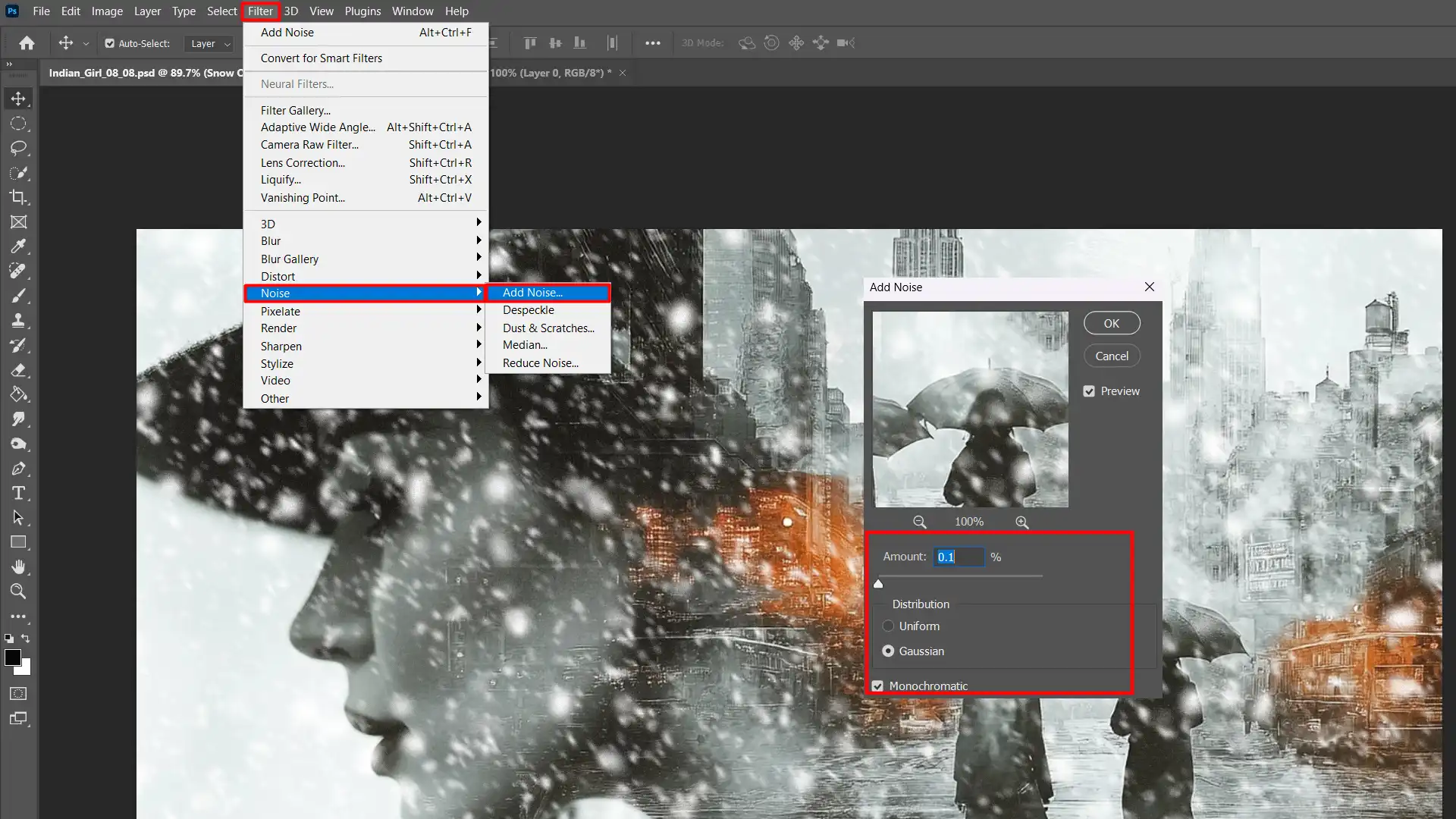Screen dimensions: 1456x819
Task: Toggle Preview checkbox in Add Noise
Action: click(x=1089, y=391)
